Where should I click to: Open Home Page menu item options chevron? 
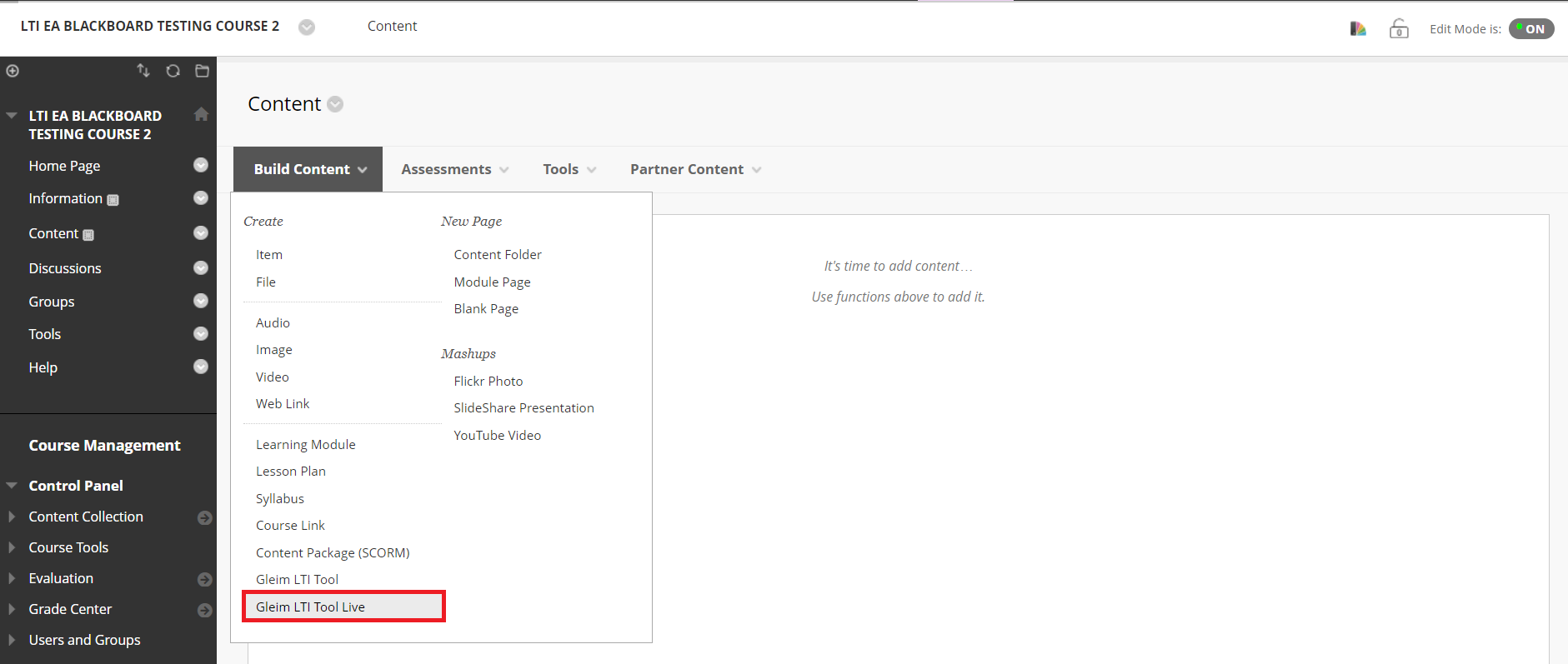point(201,165)
